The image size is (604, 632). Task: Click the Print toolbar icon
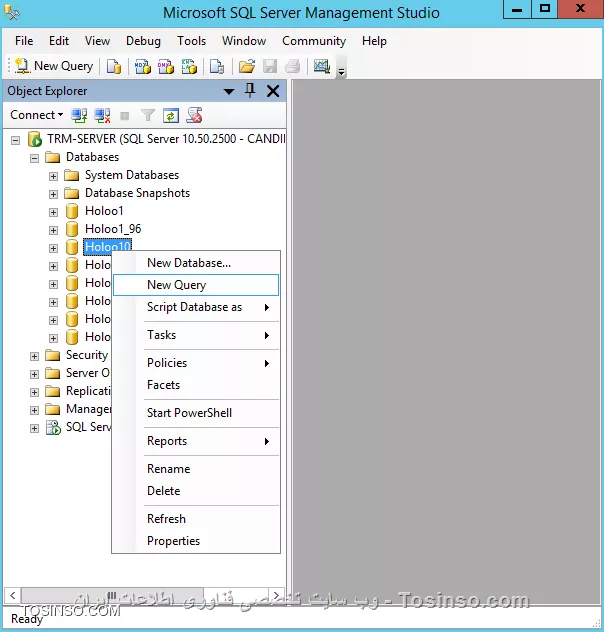[x=293, y=67]
